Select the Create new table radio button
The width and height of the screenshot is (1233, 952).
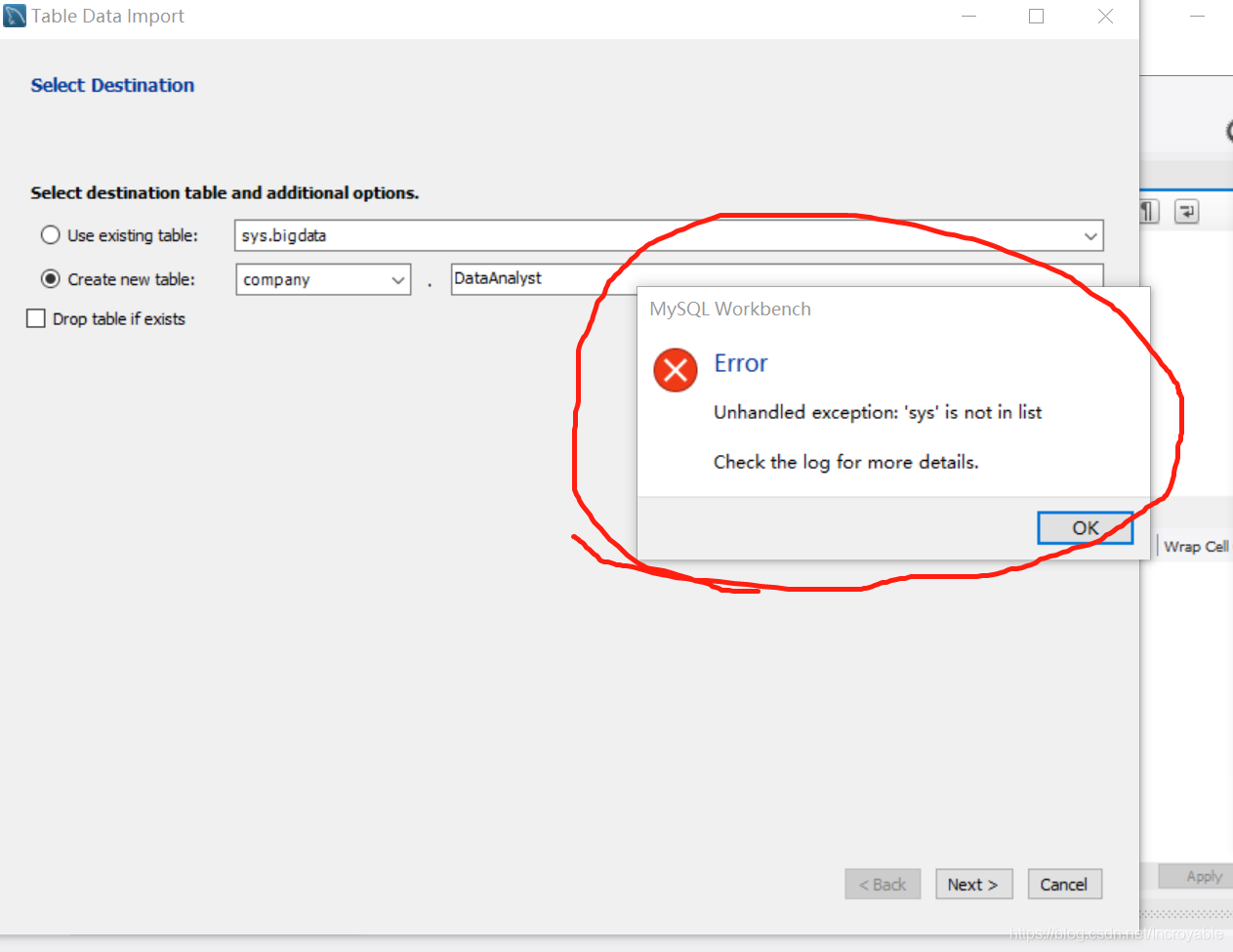(51, 279)
